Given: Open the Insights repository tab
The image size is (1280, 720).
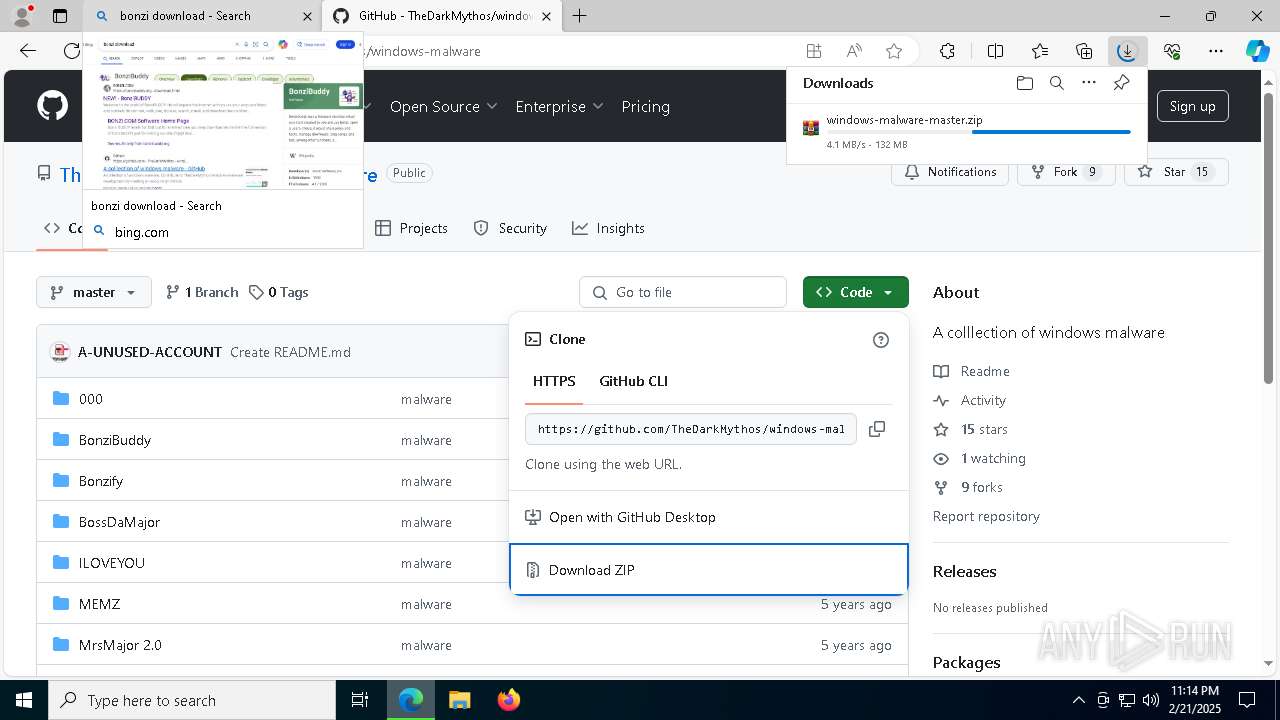Looking at the screenshot, I should click(x=608, y=228).
